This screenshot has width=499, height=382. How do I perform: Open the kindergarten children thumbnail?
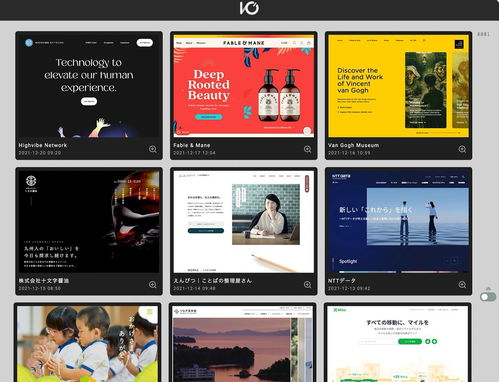(87, 344)
